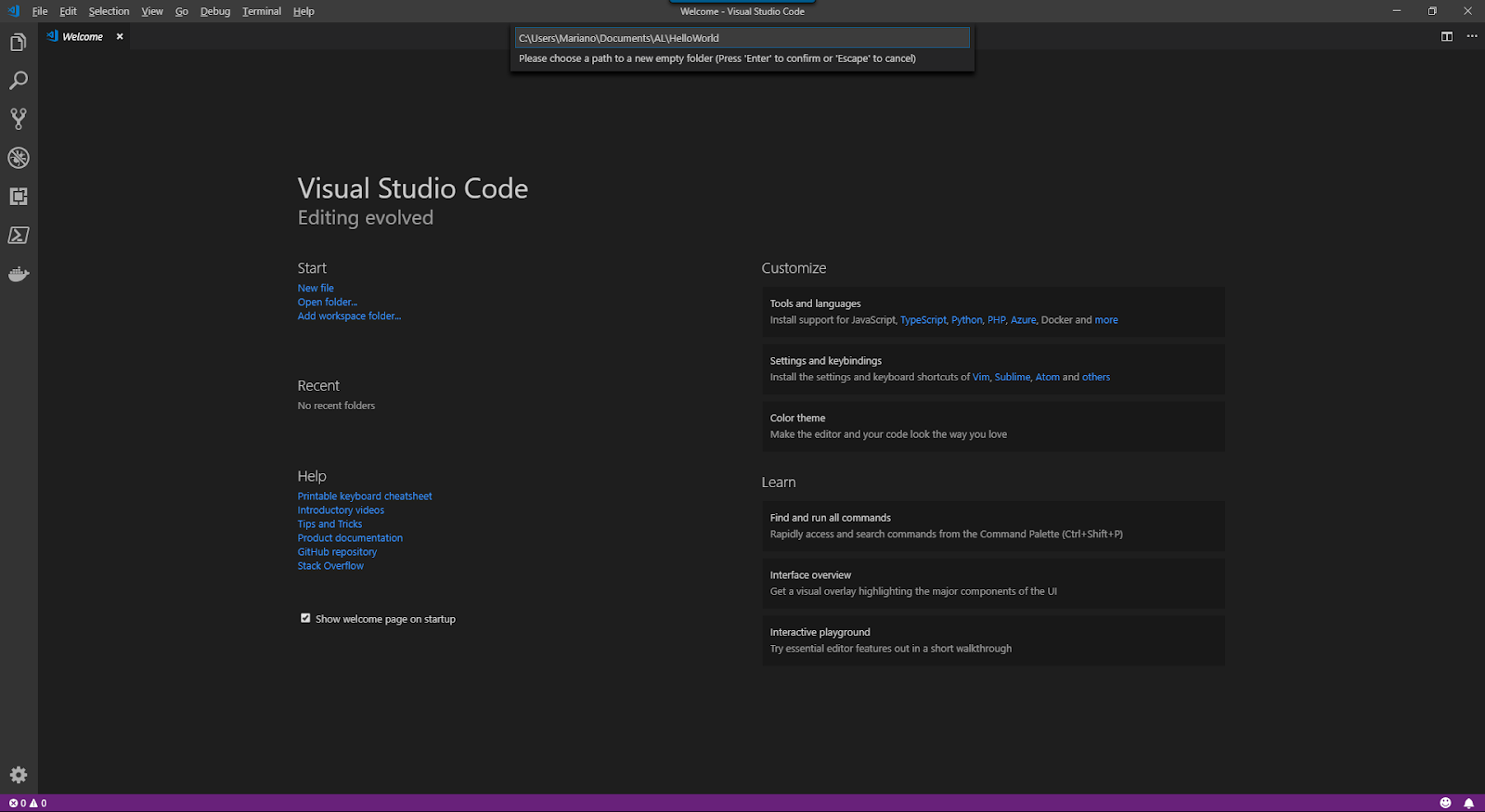Click the folder path input field

(x=742, y=38)
